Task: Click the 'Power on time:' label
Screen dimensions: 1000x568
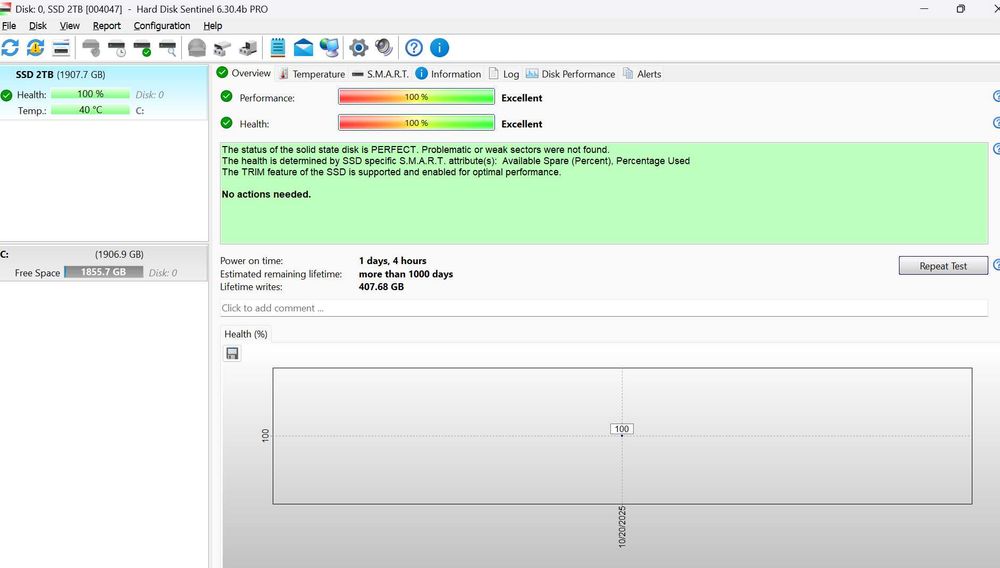Action: 251,261
